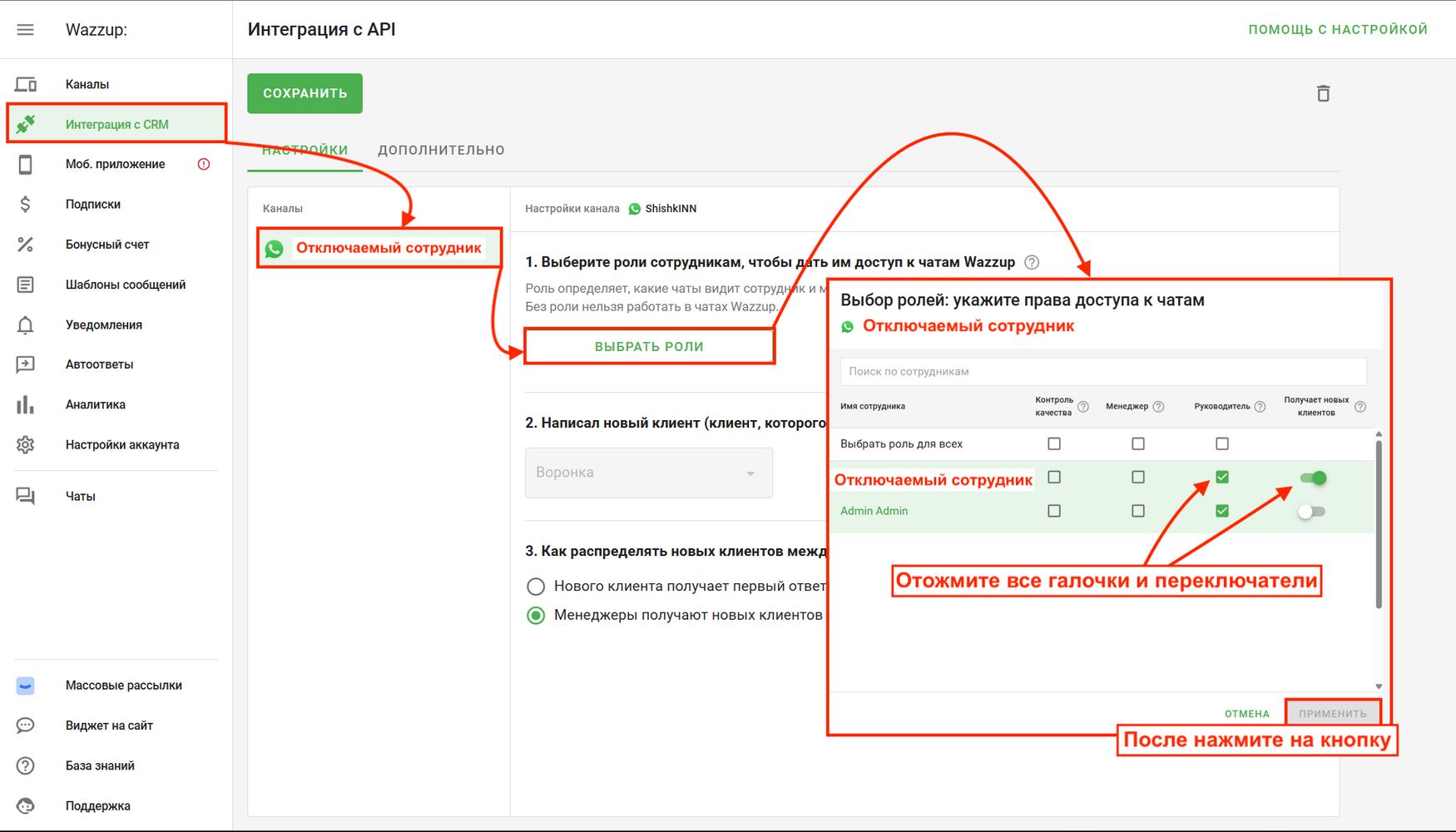
Task: Click help icon next to Manager column
Action: tap(1158, 407)
